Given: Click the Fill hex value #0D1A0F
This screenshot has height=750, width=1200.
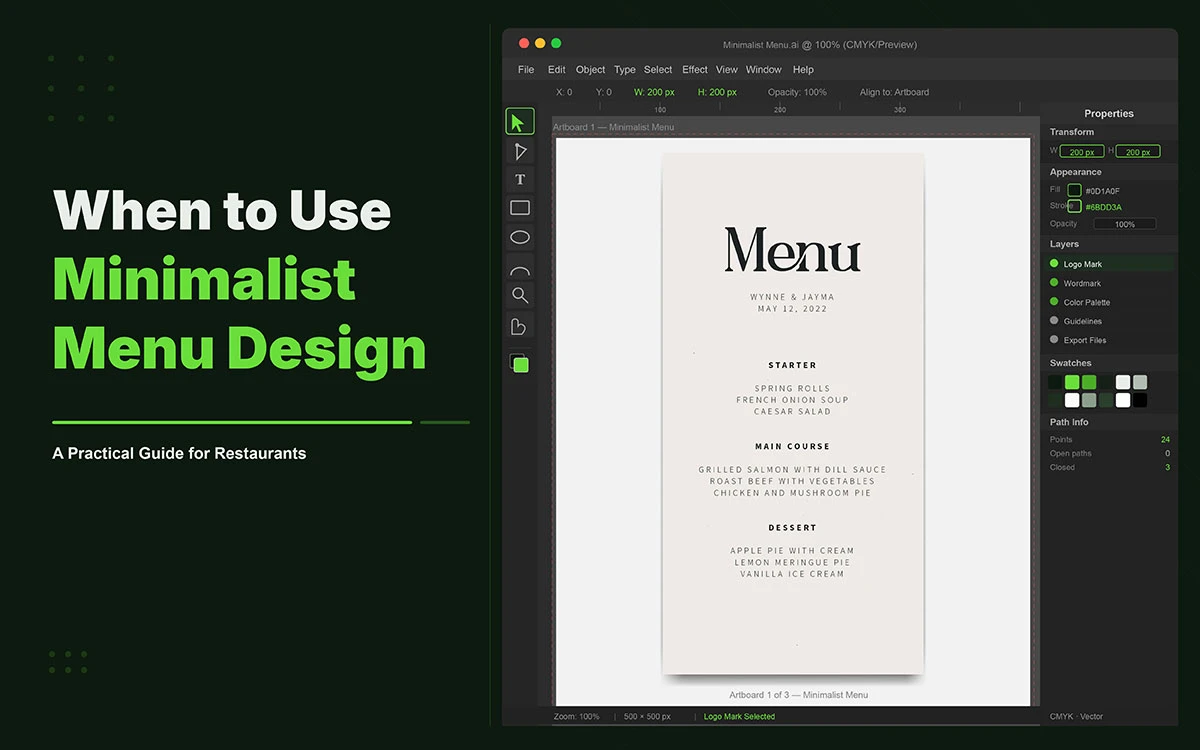Looking at the screenshot, I should [x=1103, y=191].
